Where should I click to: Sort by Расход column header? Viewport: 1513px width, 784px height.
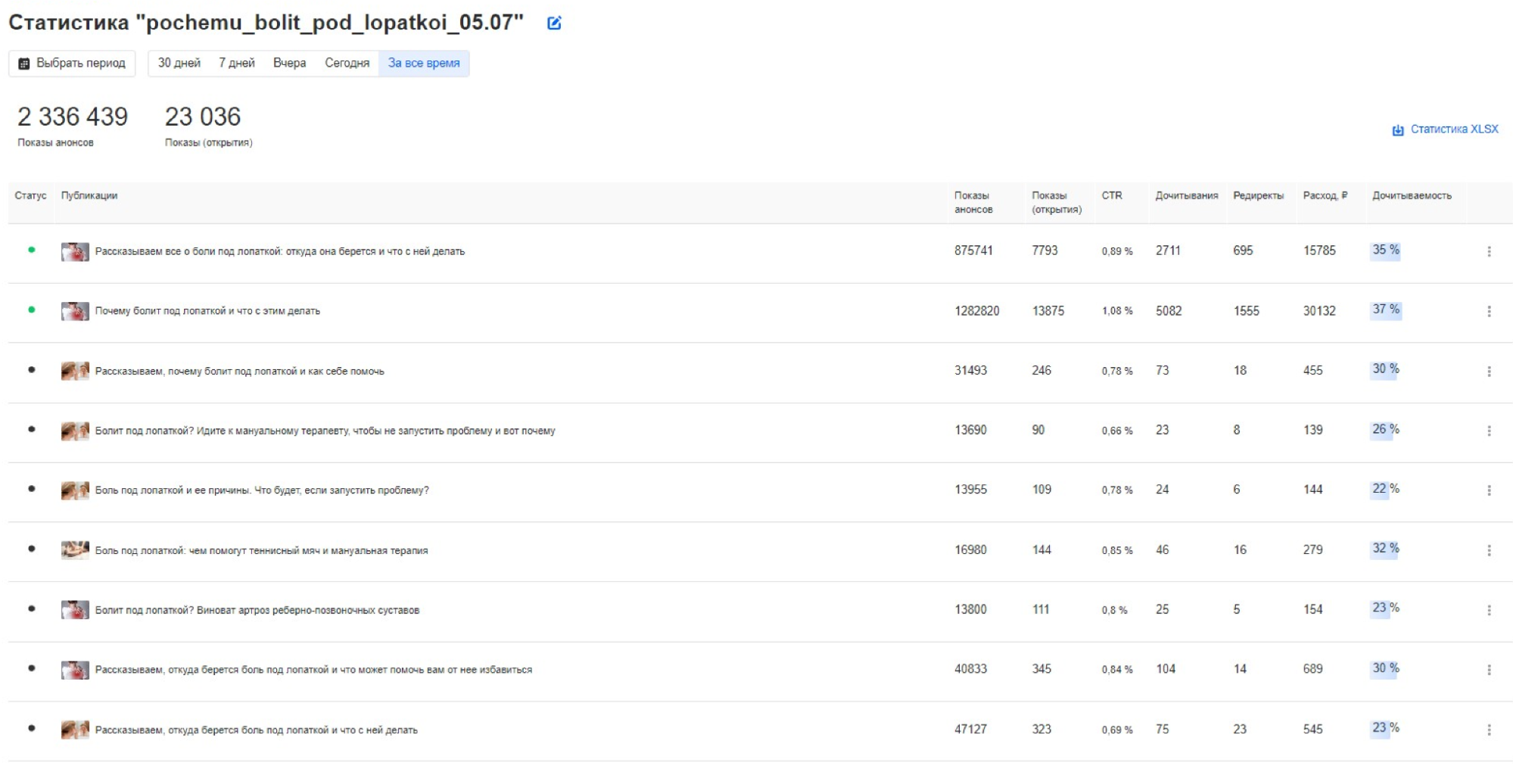[1325, 195]
